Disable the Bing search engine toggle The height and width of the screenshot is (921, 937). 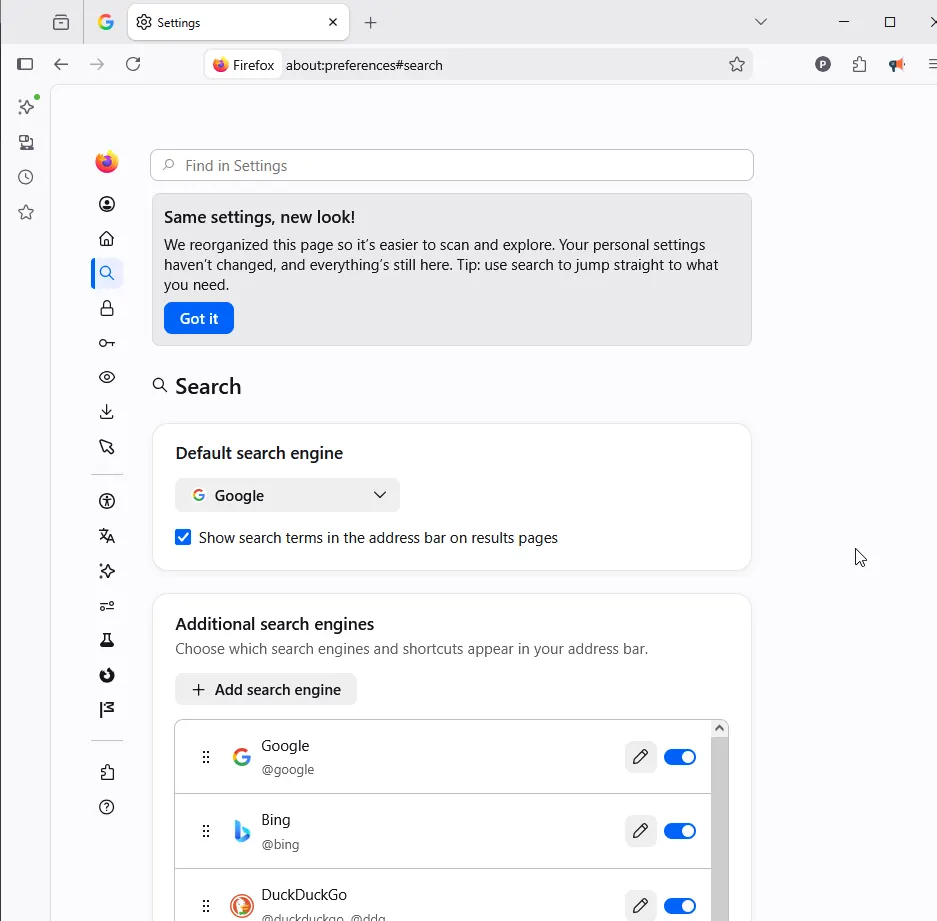(x=680, y=831)
